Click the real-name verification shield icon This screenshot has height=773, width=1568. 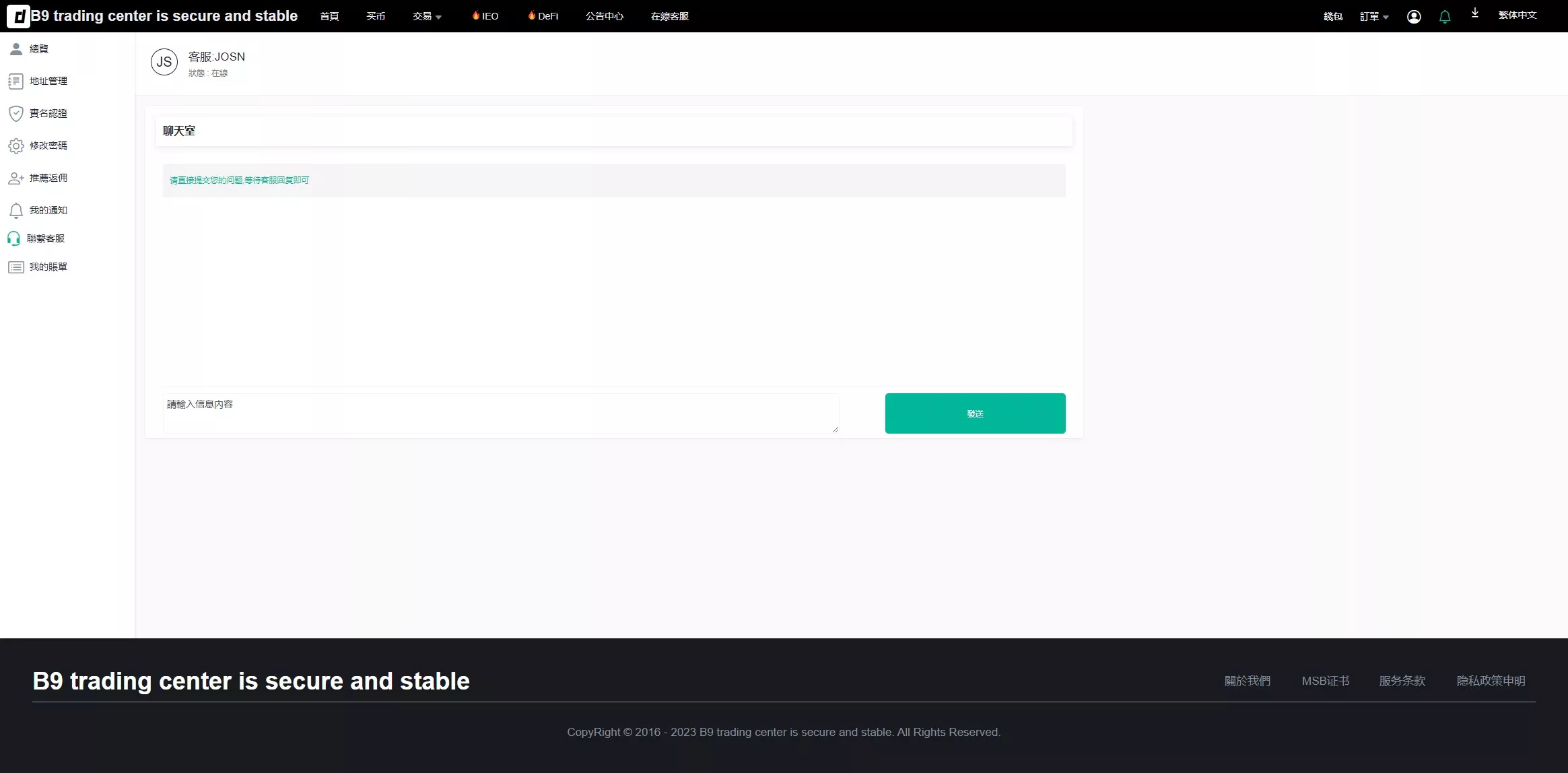(15, 113)
